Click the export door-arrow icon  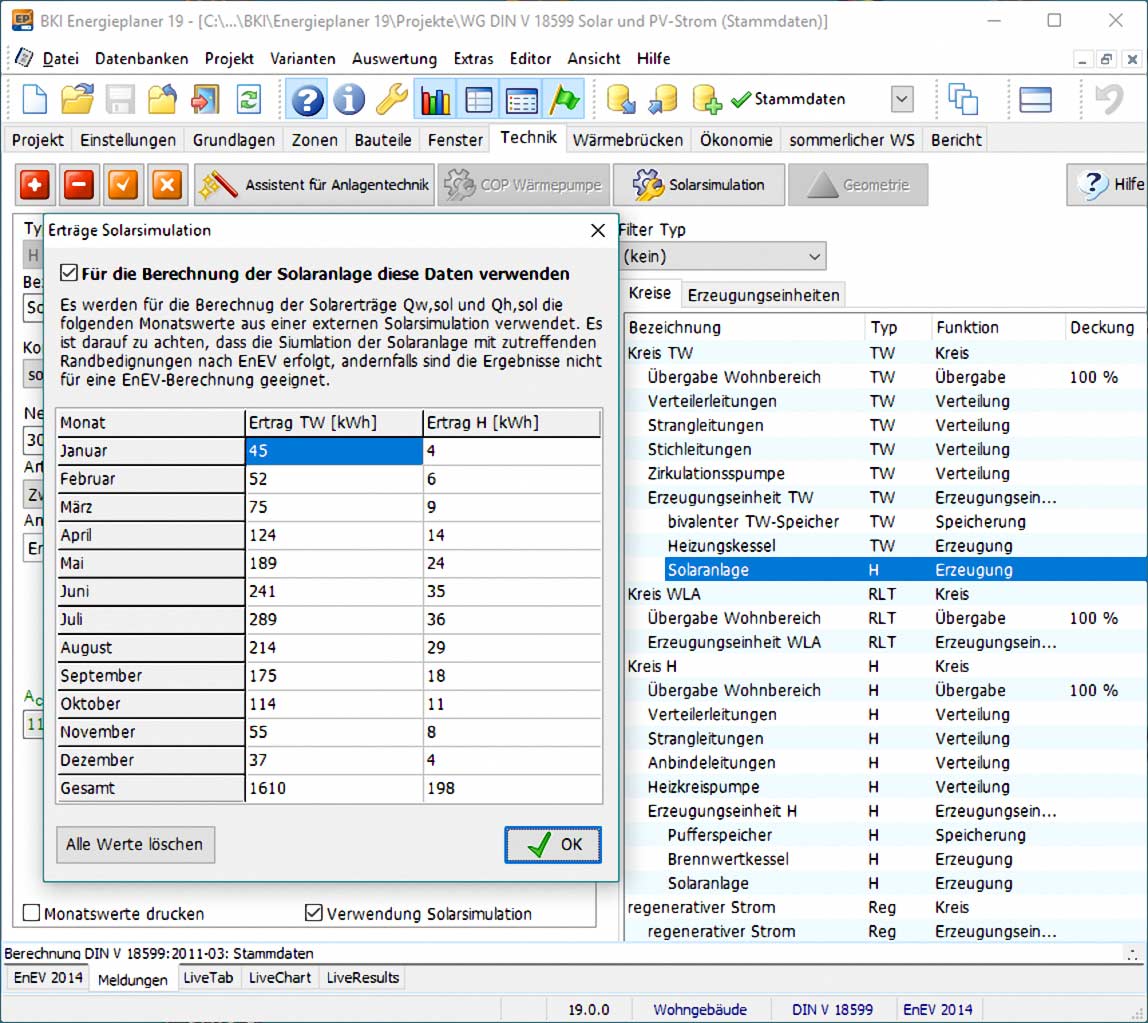pos(206,99)
